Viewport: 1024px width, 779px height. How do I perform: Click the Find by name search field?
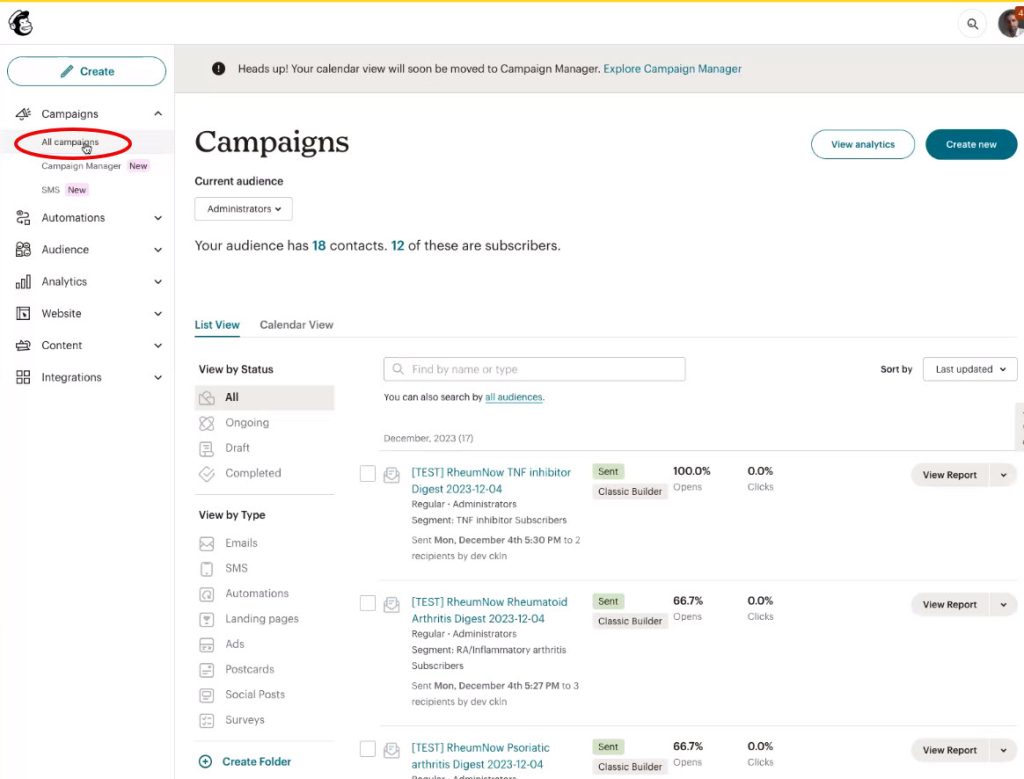tap(534, 369)
